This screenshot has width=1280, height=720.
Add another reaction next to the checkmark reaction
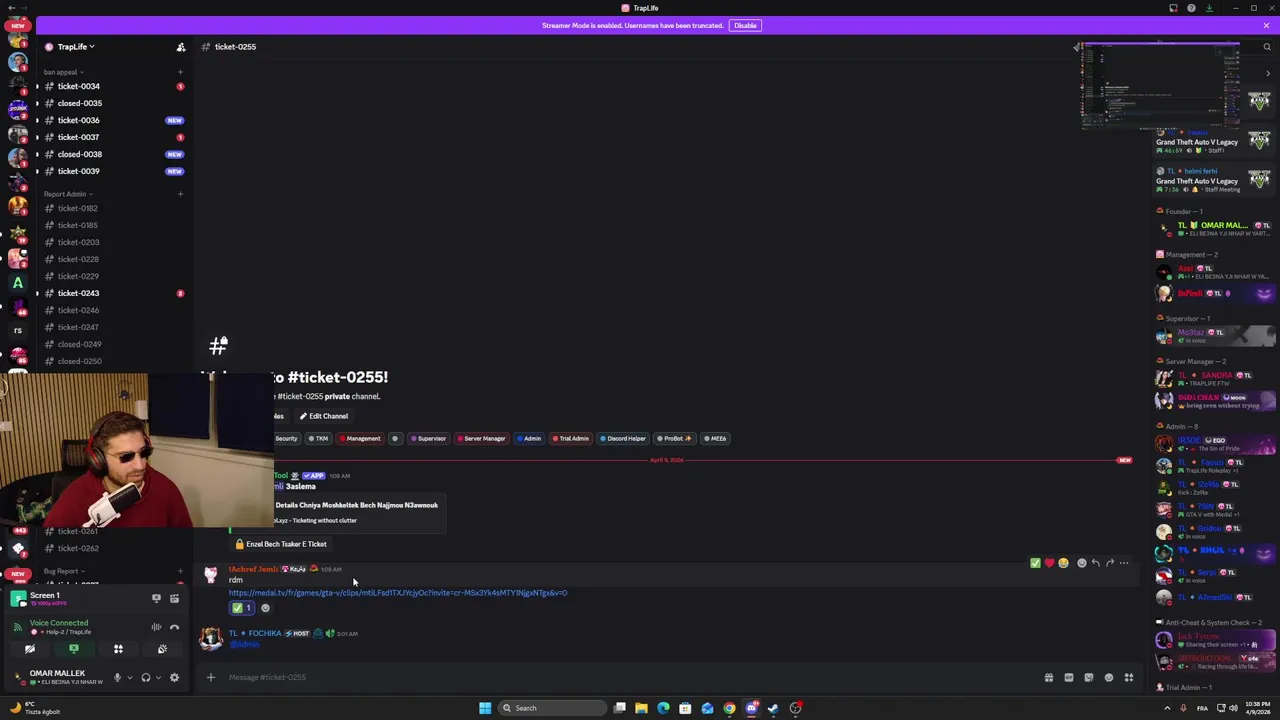pyautogui.click(x=265, y=608)
